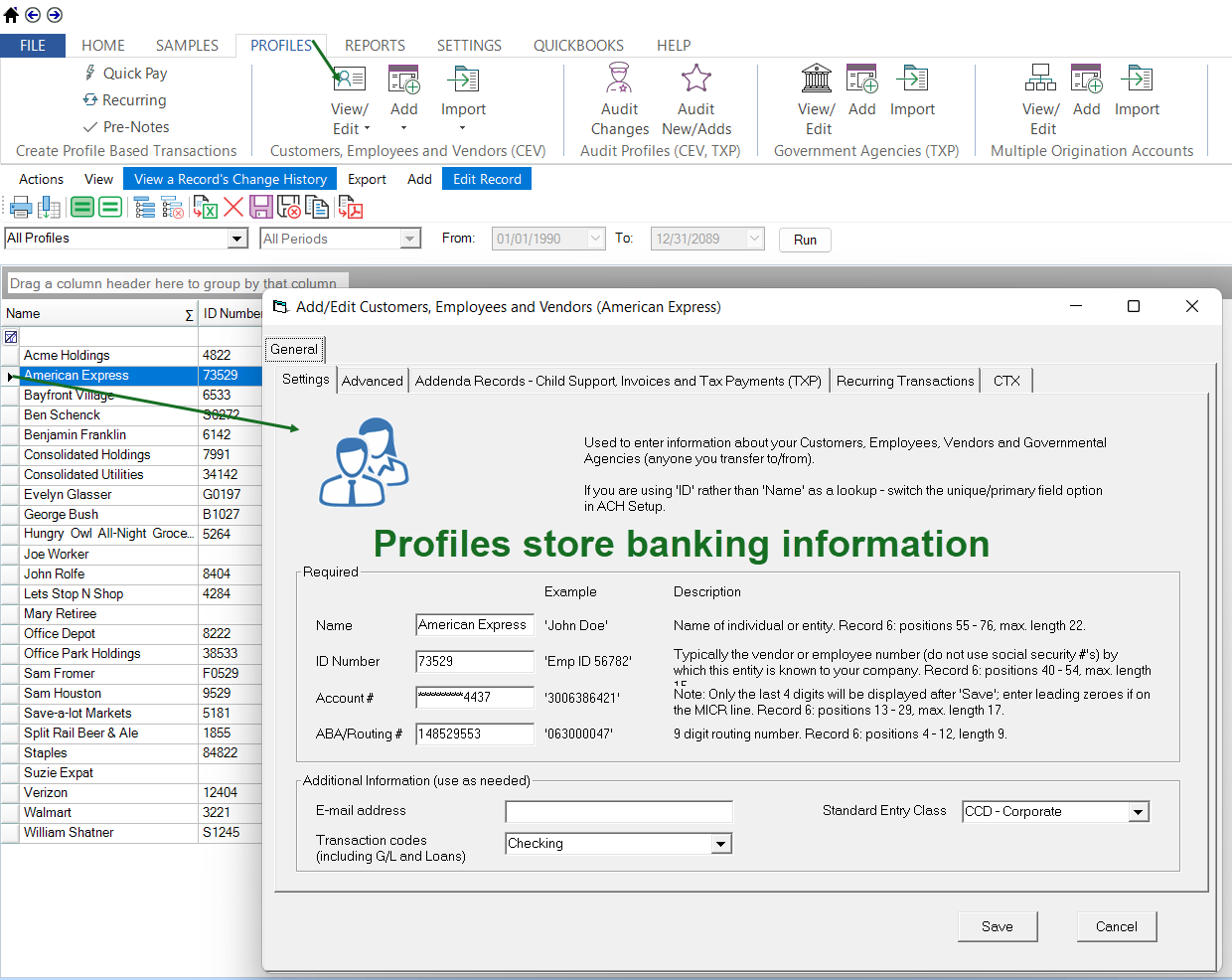Screen dimensions: 1232x980
Task: Expand the All Profiles dropdown
Action: [x=237, y=239]
